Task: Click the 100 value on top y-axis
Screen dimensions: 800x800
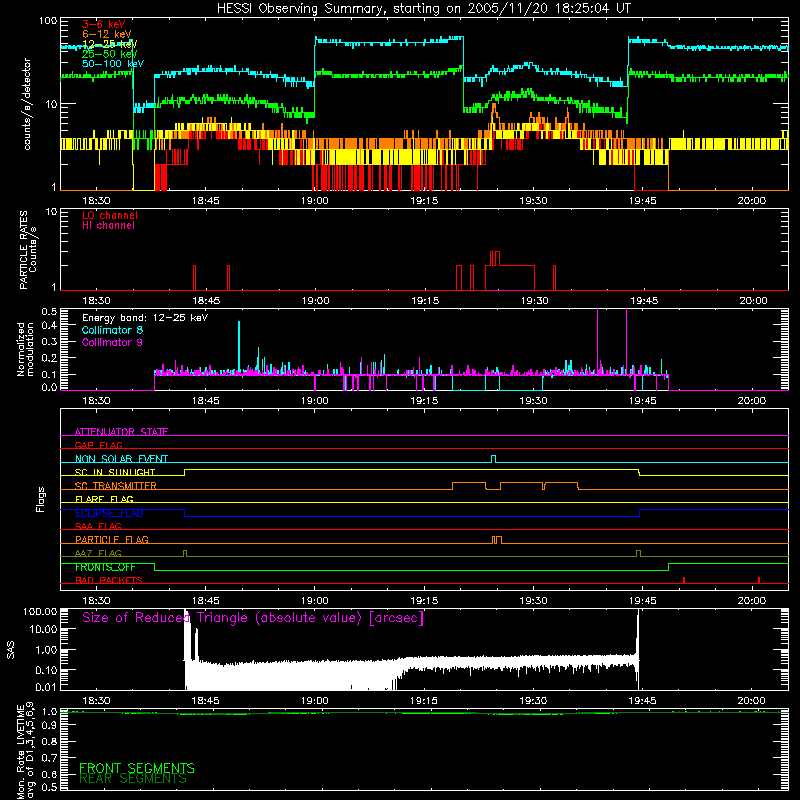Action: tap(48, 21)
